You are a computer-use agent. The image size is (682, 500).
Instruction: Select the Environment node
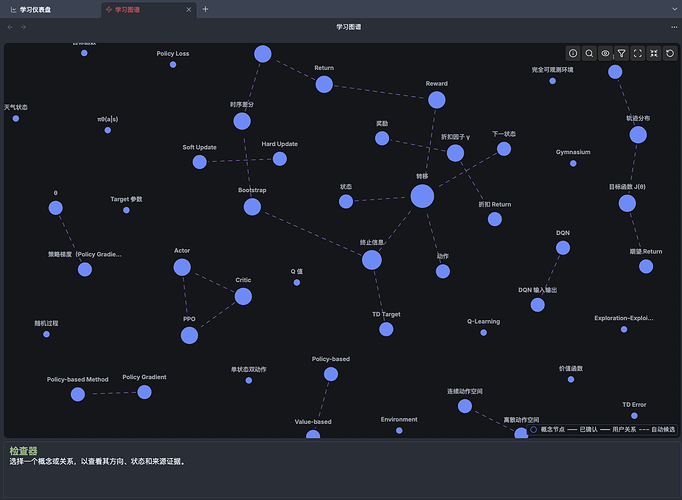coord(399,430)
